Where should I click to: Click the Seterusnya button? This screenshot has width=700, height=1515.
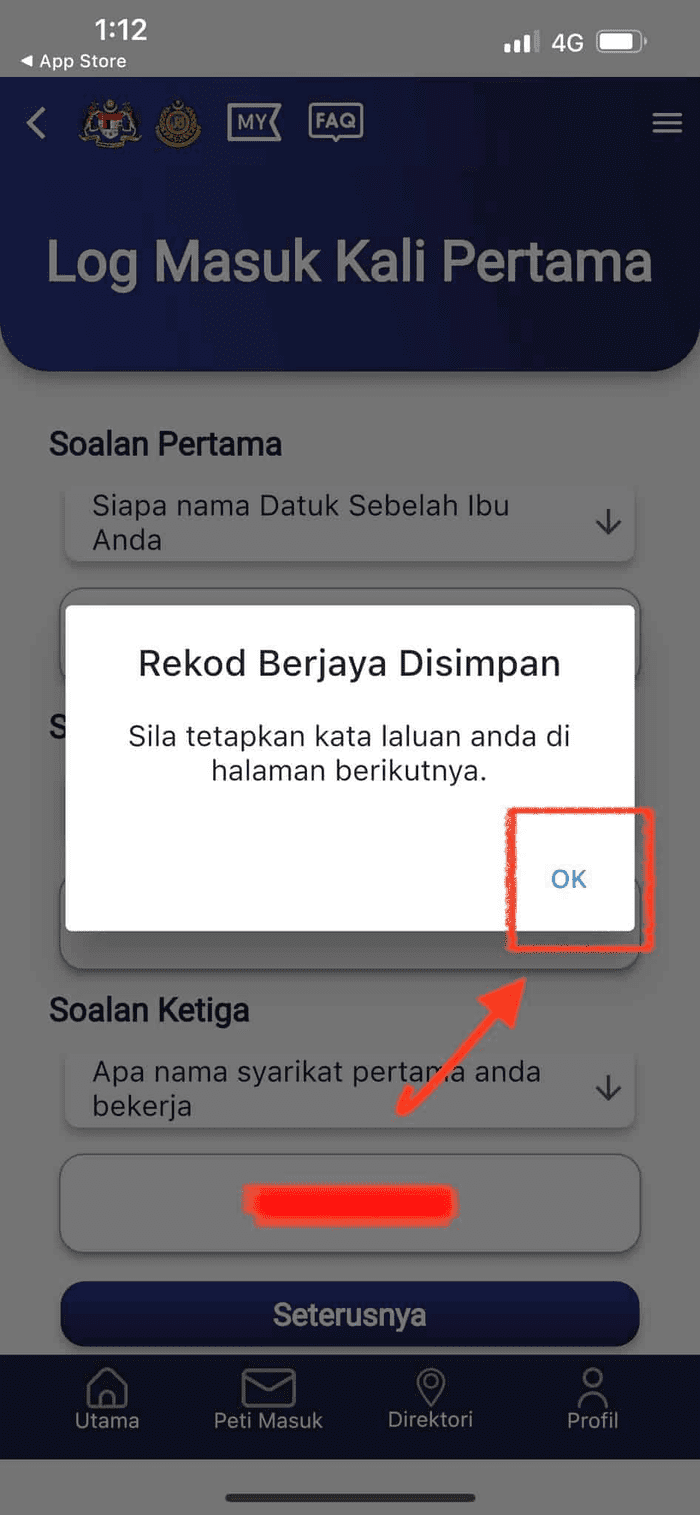click(x=350, y=1314)
